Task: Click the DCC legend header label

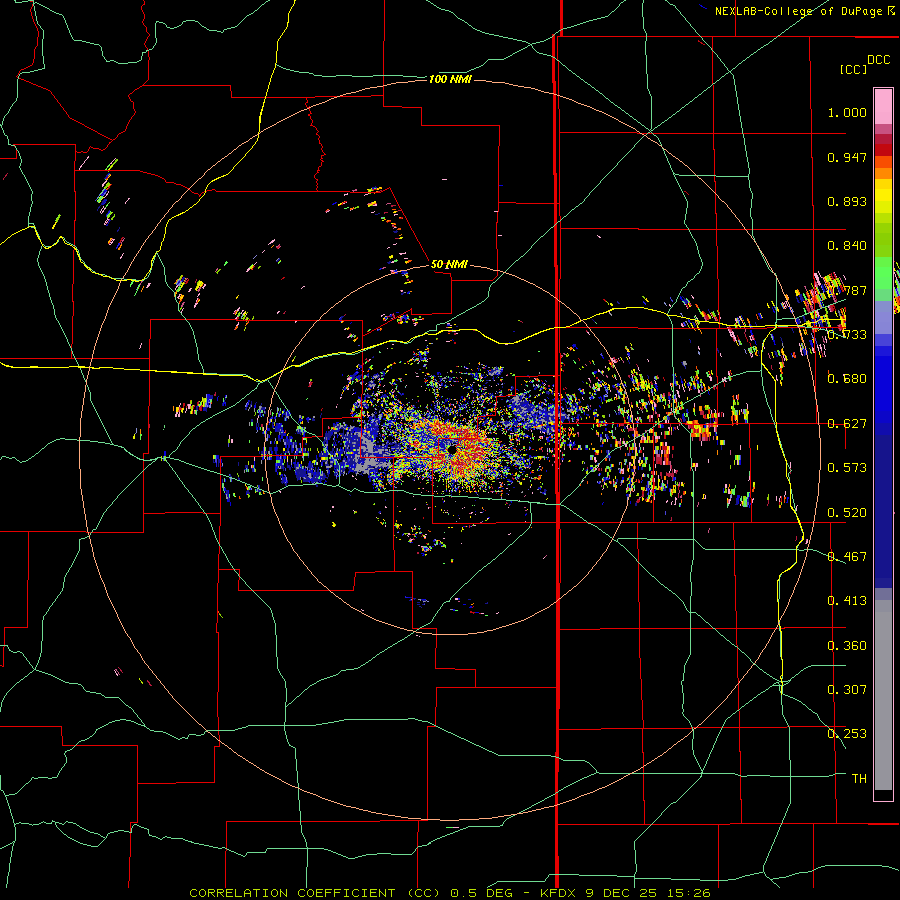Action: pyautogui.click(x=879, y=60)
